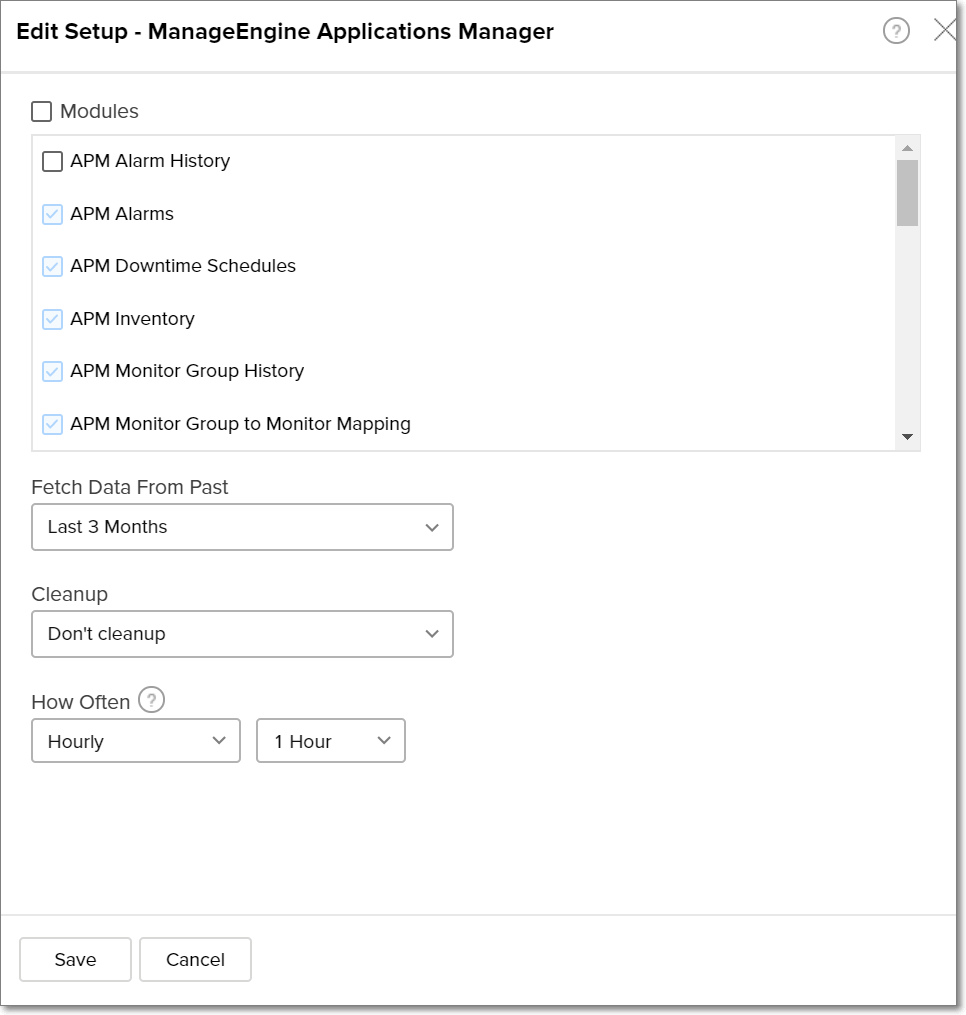
Task: Open the Hourly frequency dropdown
Action: 136,741
